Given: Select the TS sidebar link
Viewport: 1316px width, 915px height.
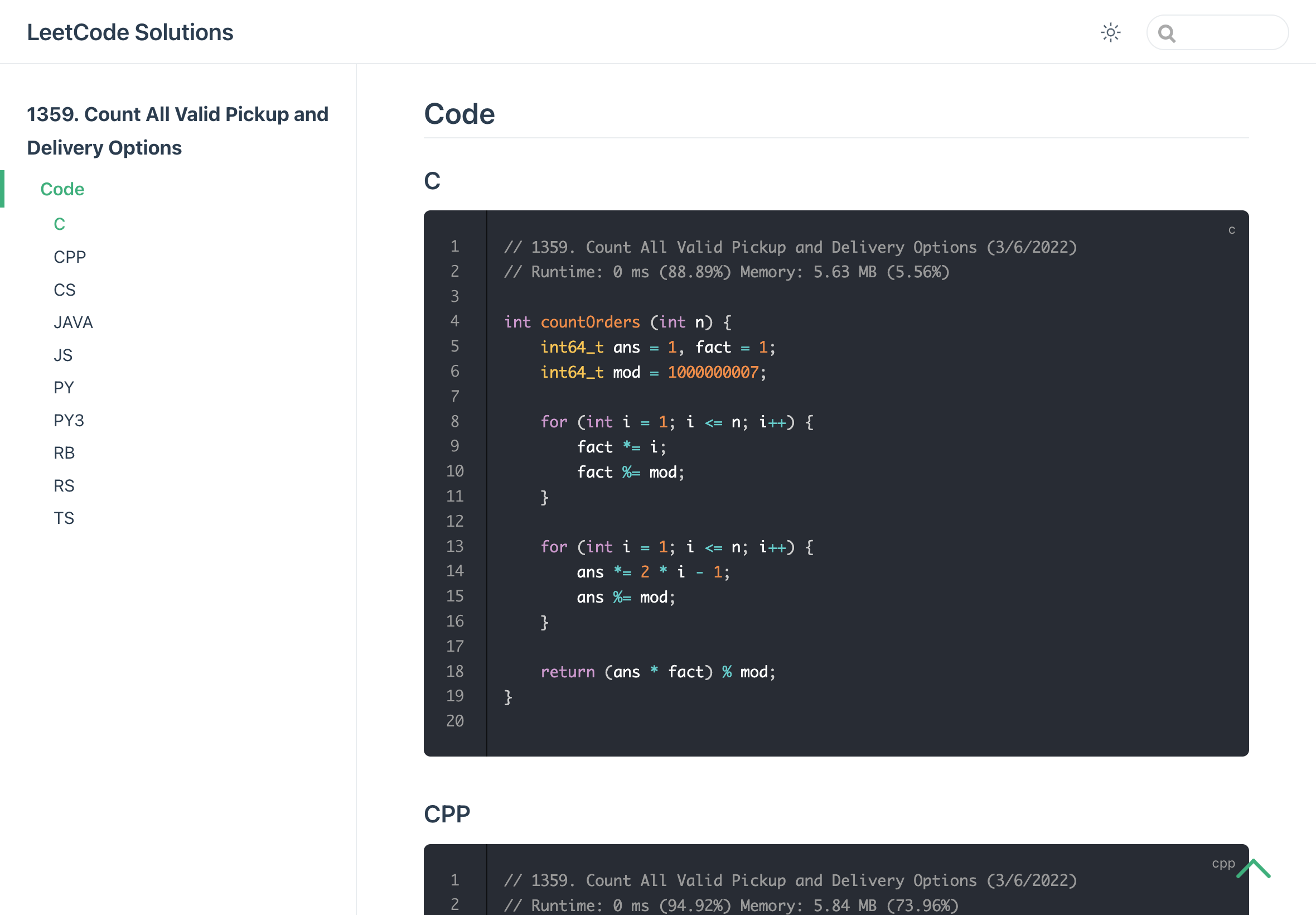Looking at the screenshot, I should 64,518.
